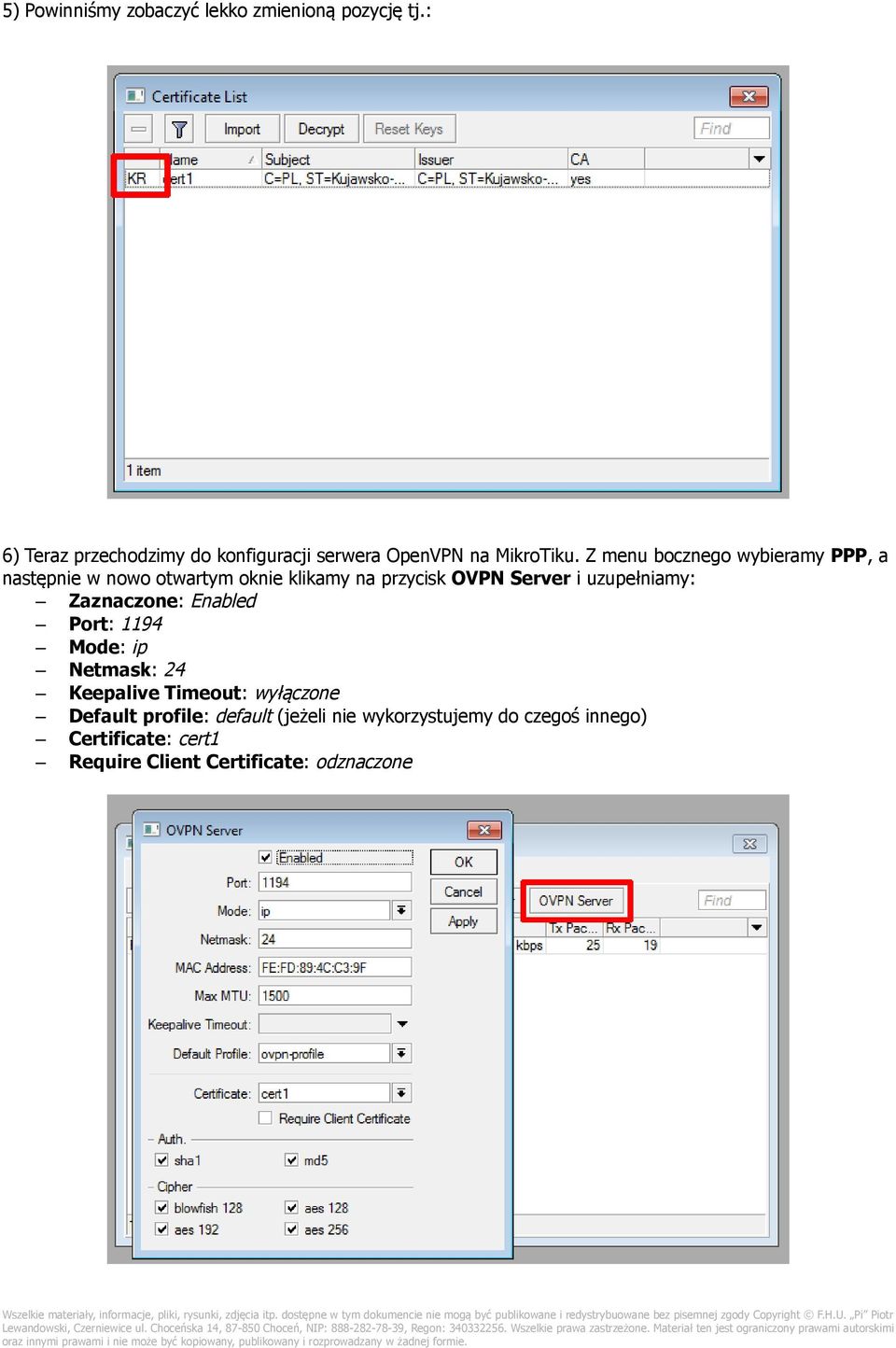This screenshot has height=1348, width=896.
Task: Click the OVPN Server button in PPP window
Action: pos(576,901)
